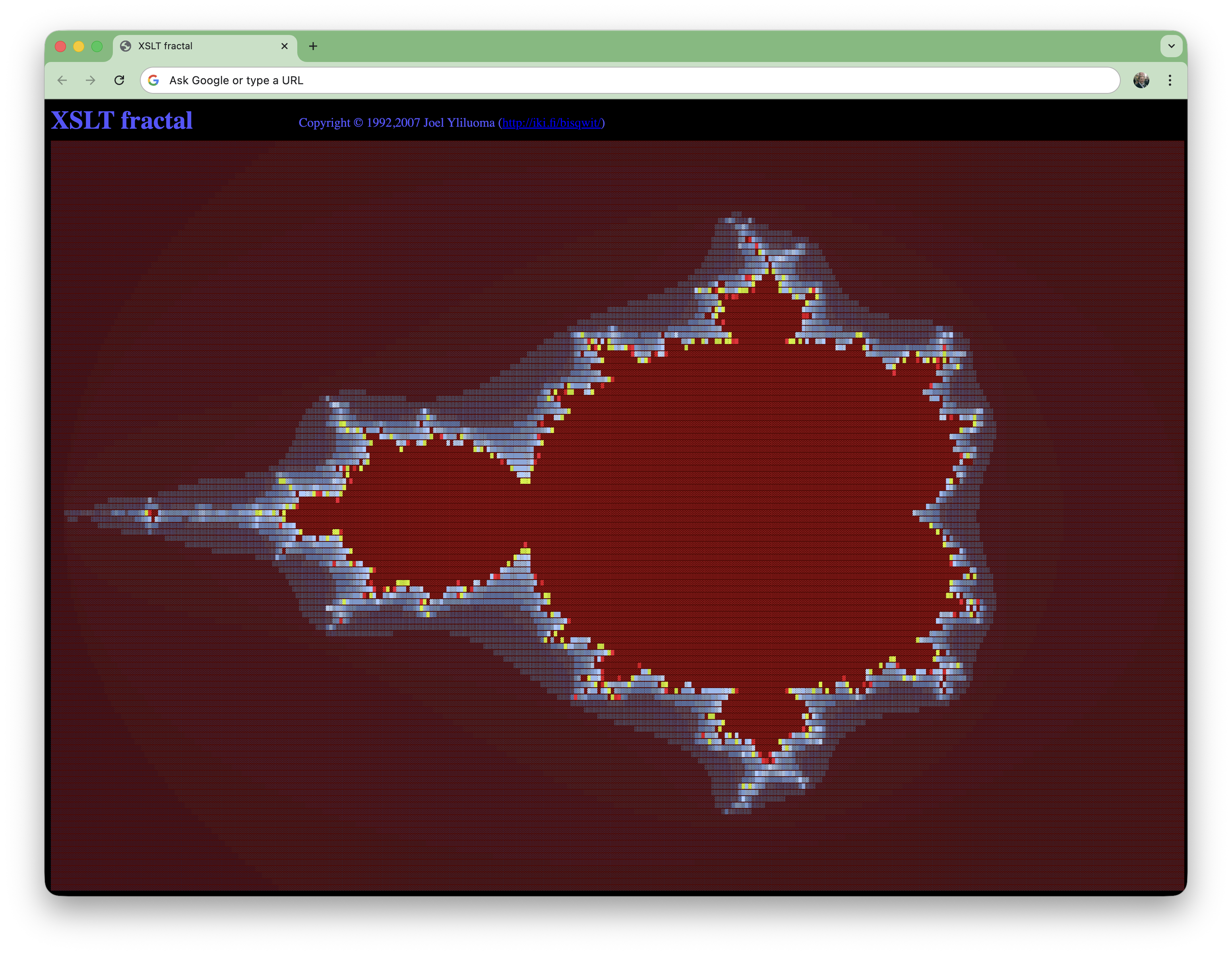Click the browser back navigation arrow
Viewport: 1232px width, 955px height.
click(62, 80)
